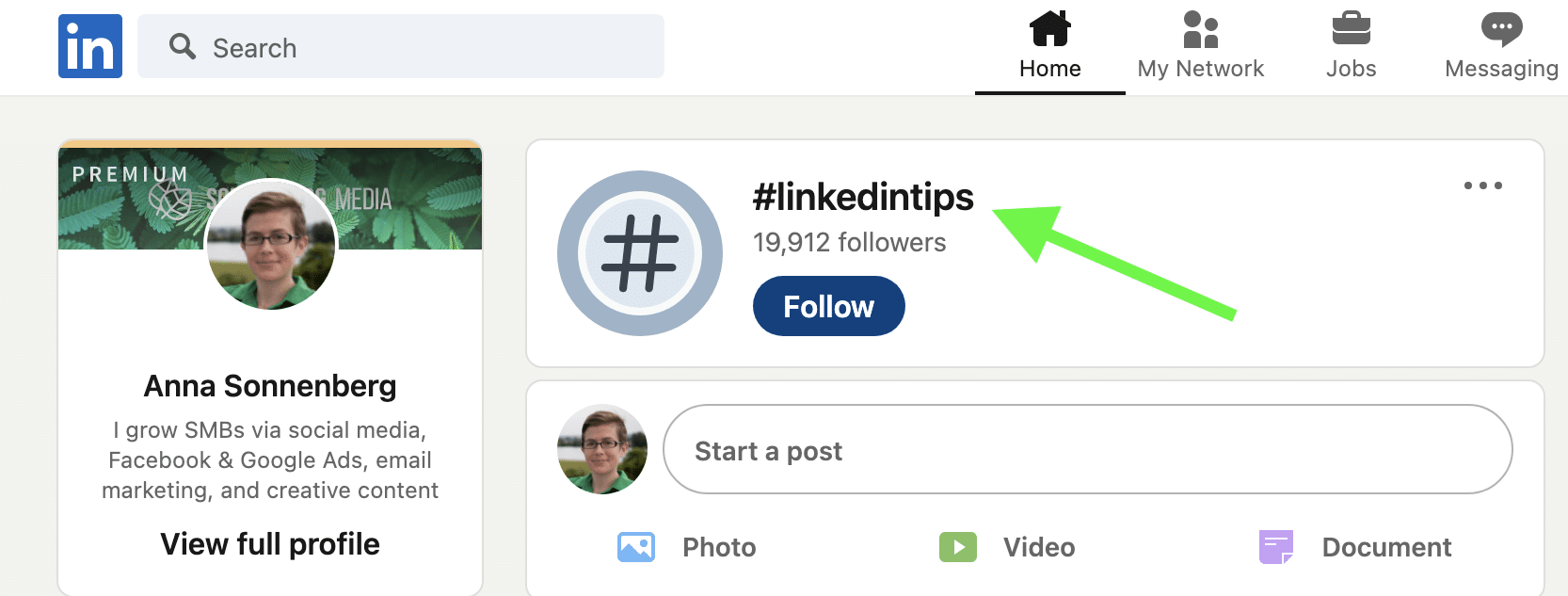Open the My Network people icon
The width and height of the screenshot is (1568, 596).
pos(1200,29)
